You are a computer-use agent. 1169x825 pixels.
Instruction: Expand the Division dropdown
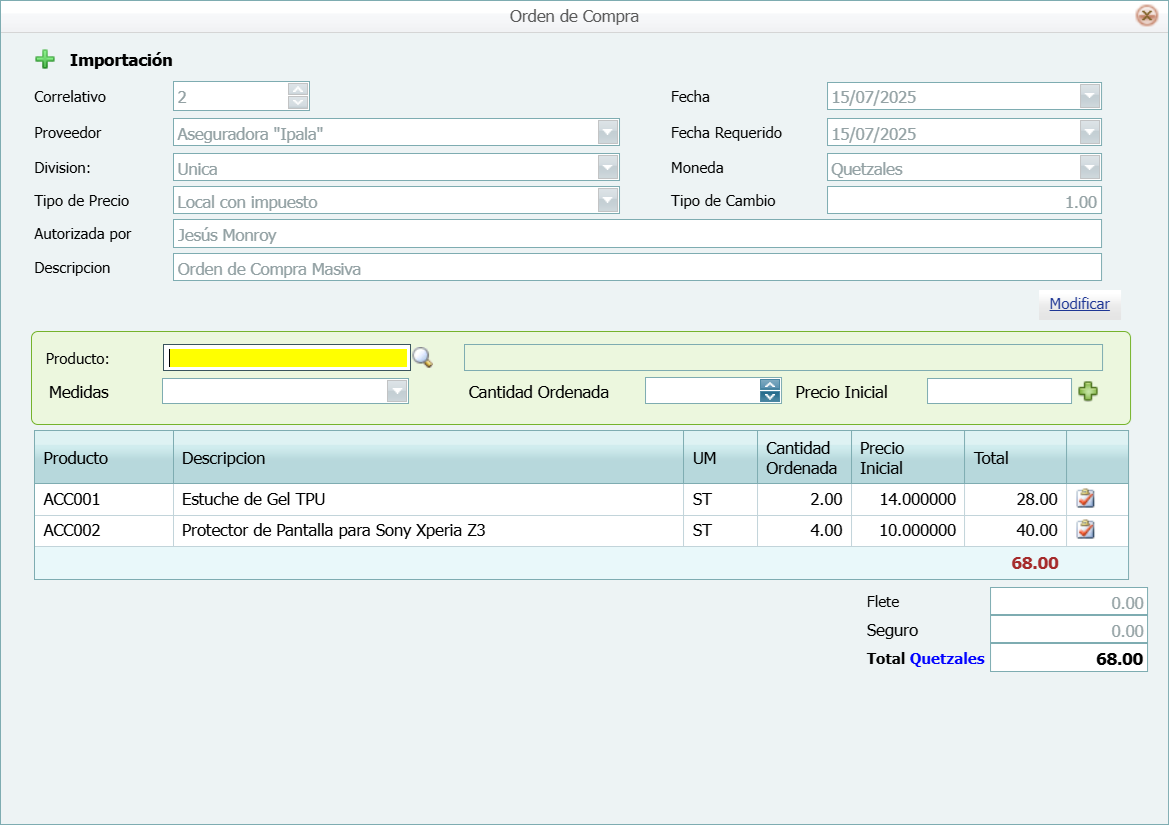pos(608,168)
